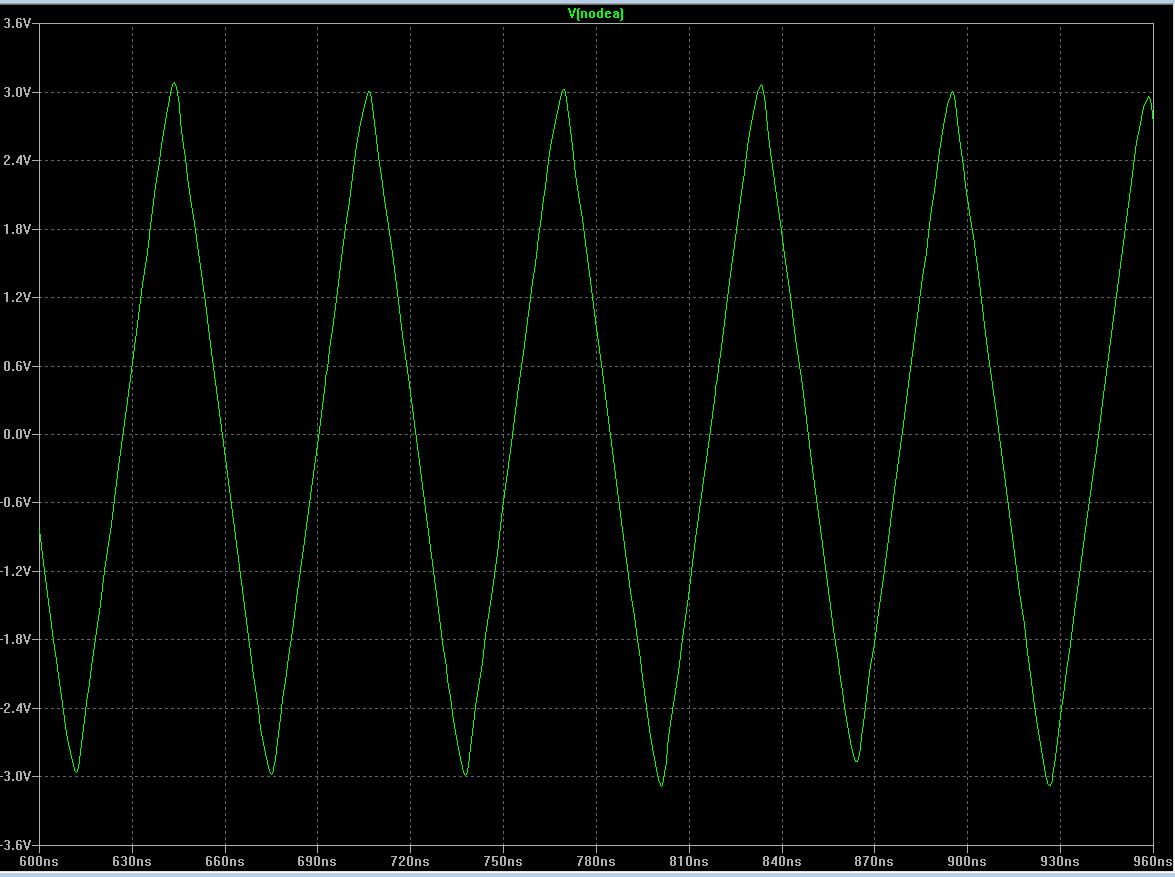Click the 780ns time axis label

point(596,861)
